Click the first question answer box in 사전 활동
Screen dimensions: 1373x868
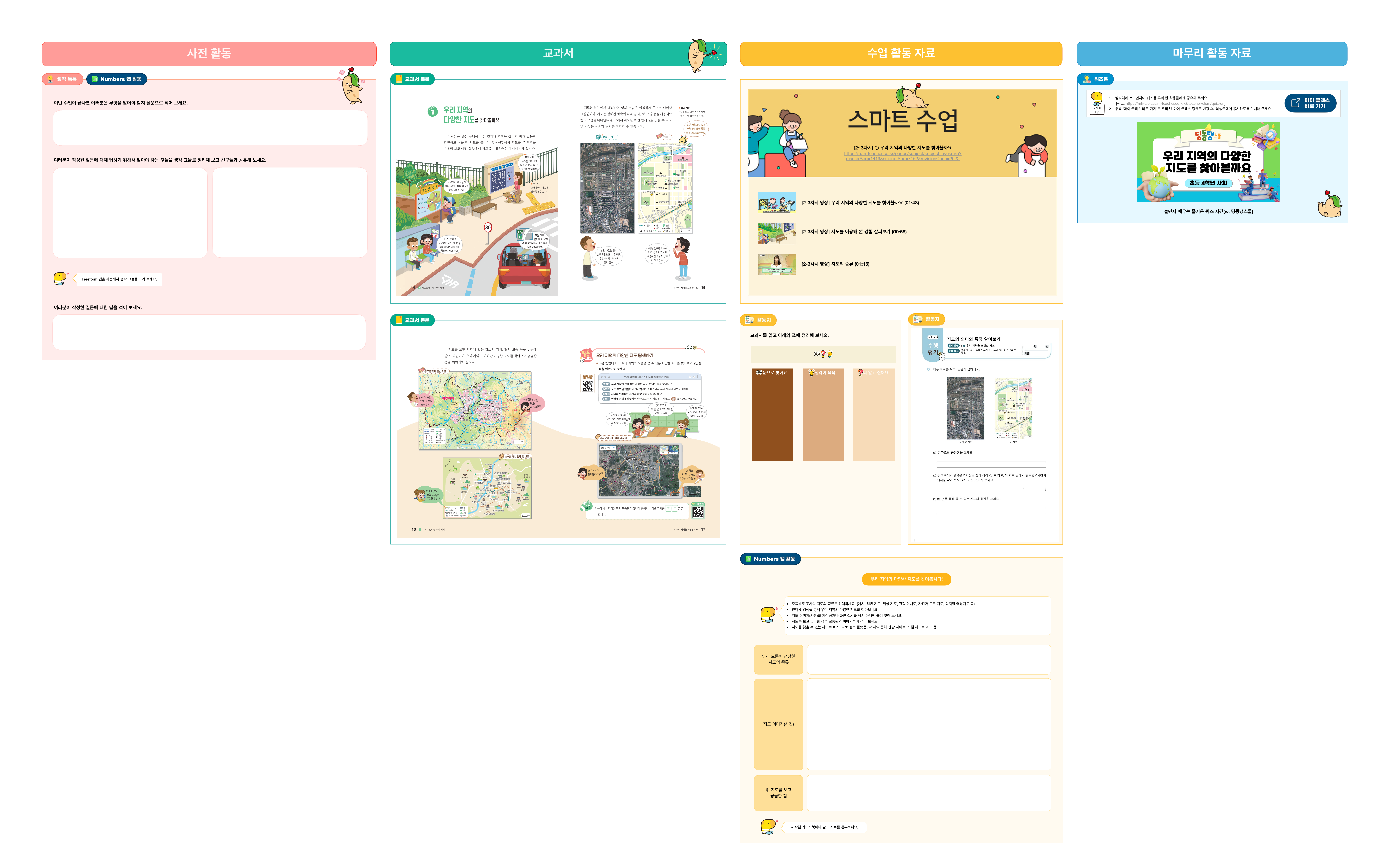click(210, 128)
